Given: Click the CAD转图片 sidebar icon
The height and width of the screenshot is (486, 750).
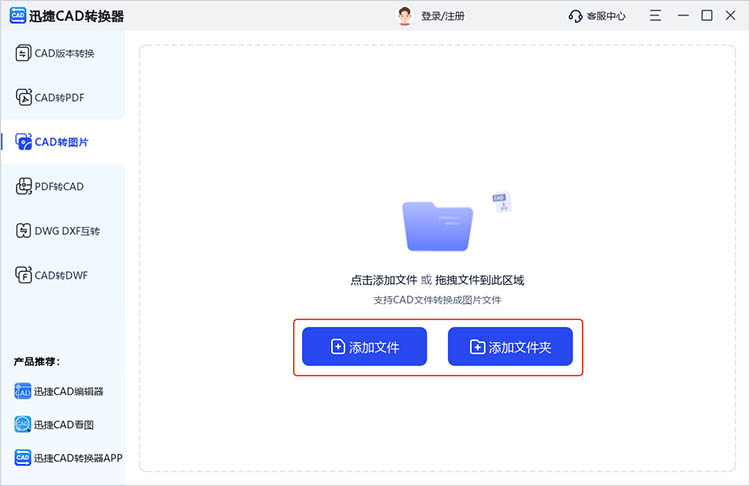Looking at the screenshot, I should pyautogui.click(x=23, y=142).
